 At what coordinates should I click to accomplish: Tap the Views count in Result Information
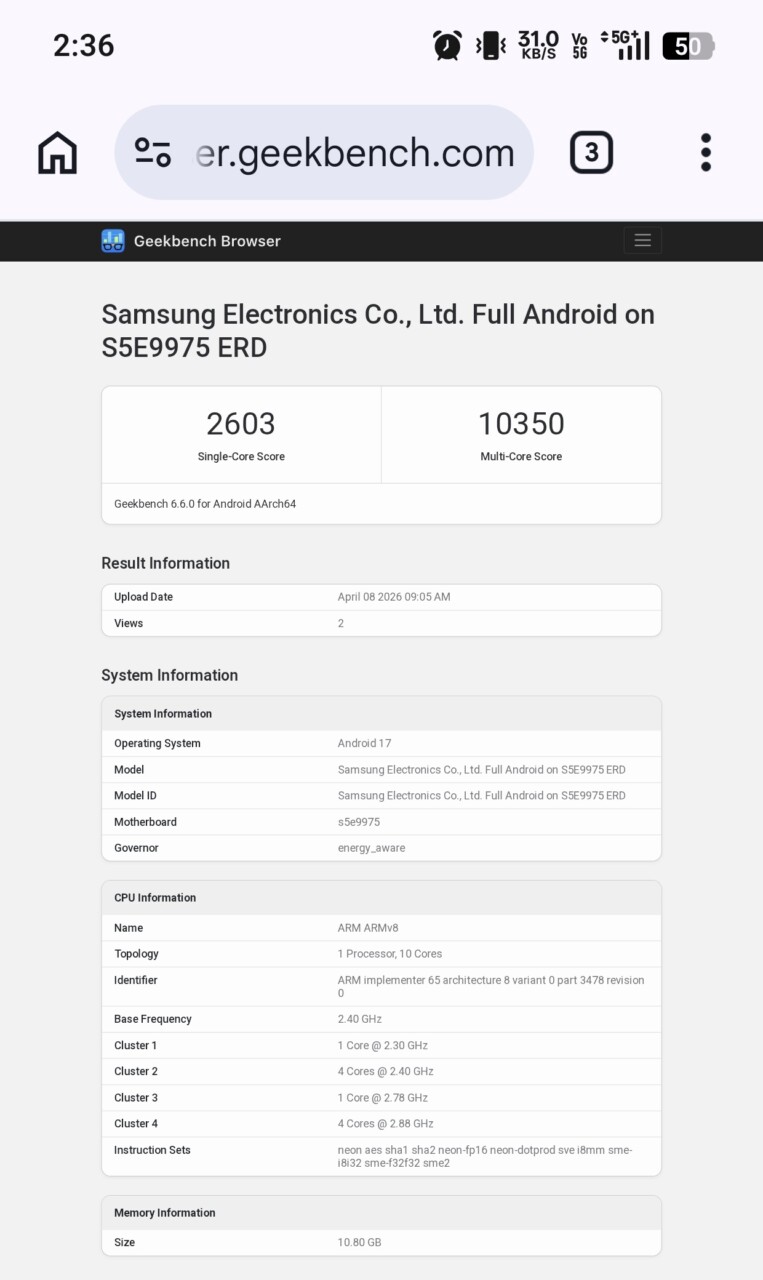pos(341,623)
